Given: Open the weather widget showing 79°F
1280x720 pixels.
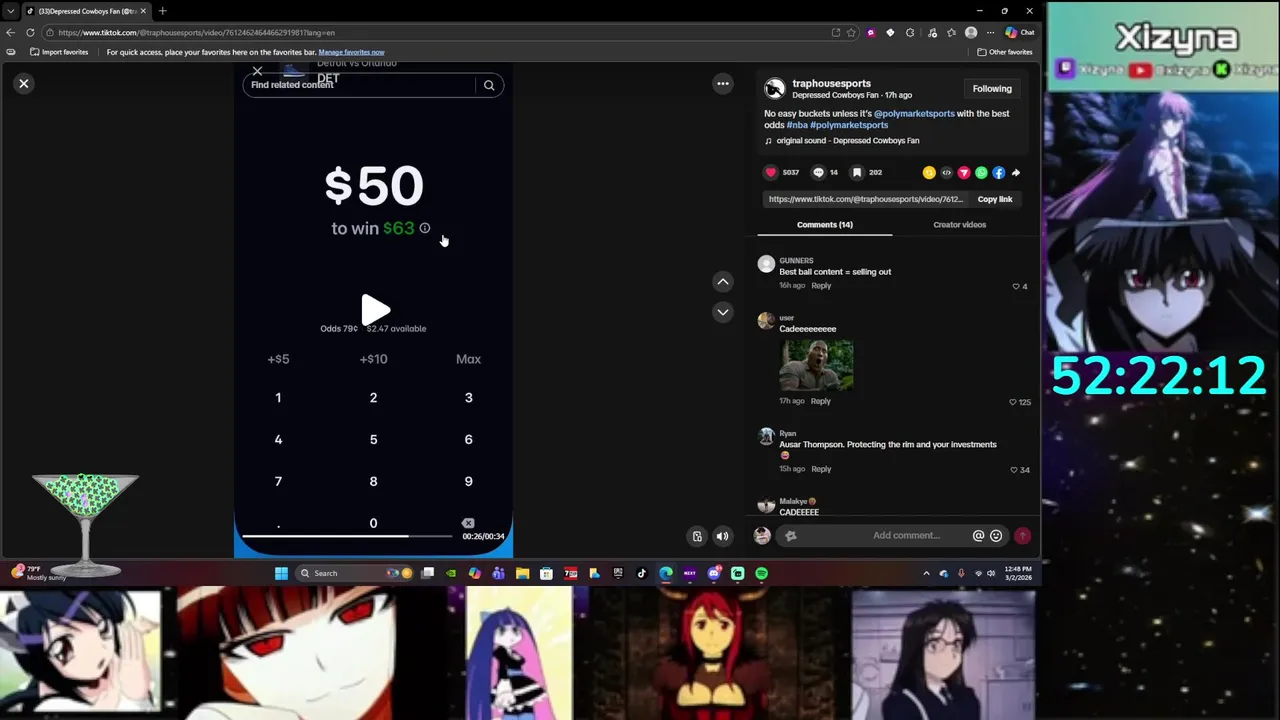Looking at the screenshot, I should (x=38, y=572).
